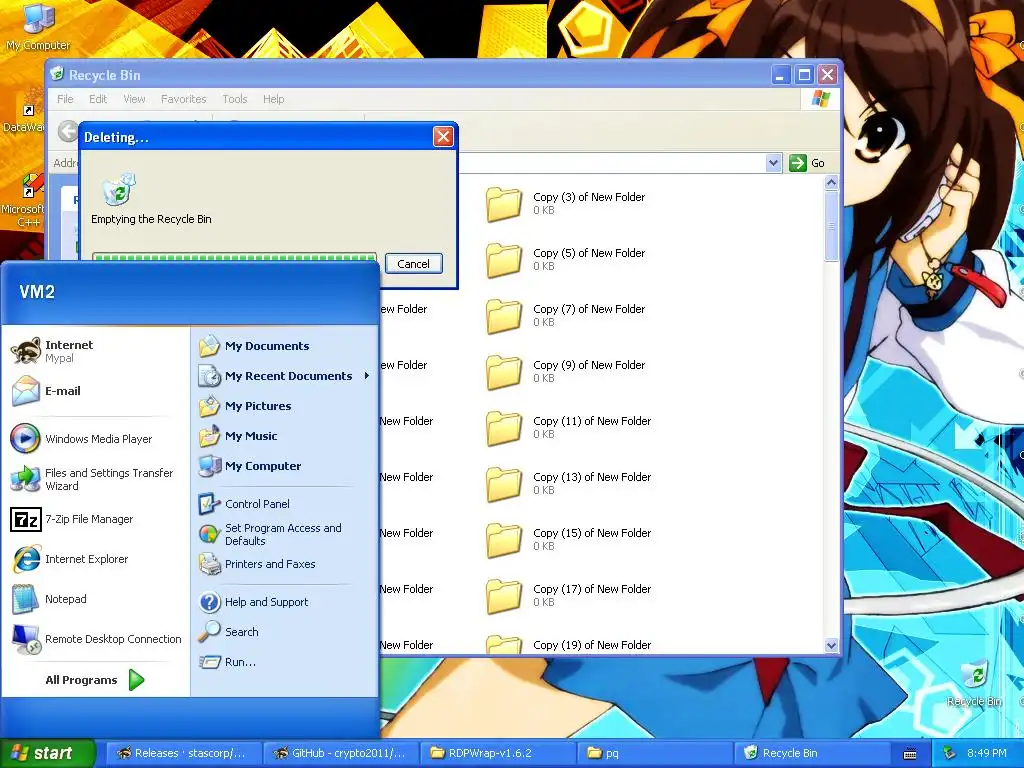1024x768 pixels.
Task: Select Copy (17) of New Folder icon
Action: click(x=504, y=597)
